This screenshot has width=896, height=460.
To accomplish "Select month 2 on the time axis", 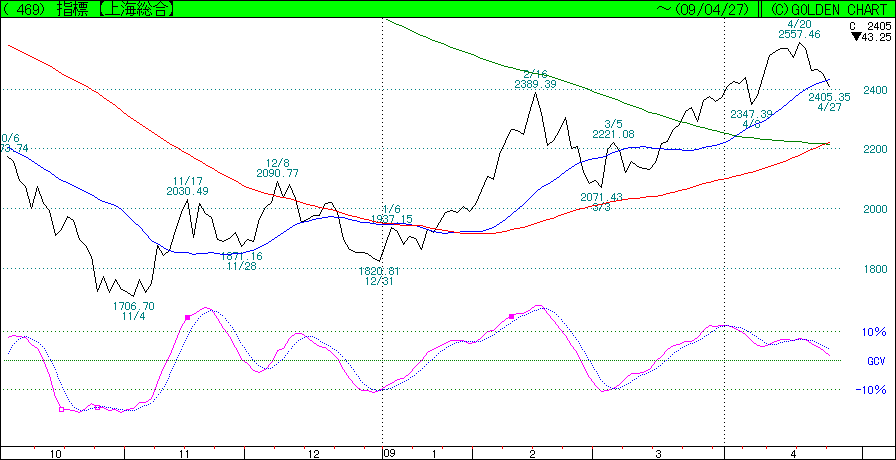I will 531,453.
